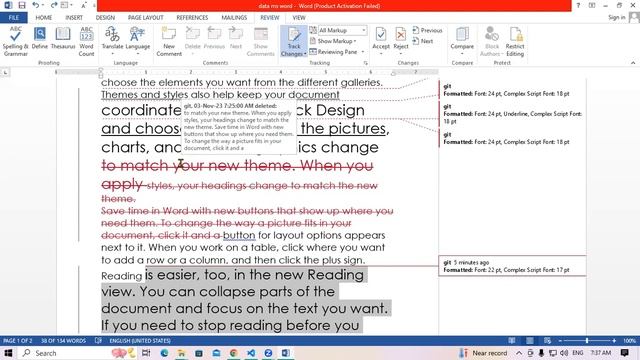The width and height of the screenshot is (640, 360).
Task: Switch to the MAILINGS tab
Action: 234,18
